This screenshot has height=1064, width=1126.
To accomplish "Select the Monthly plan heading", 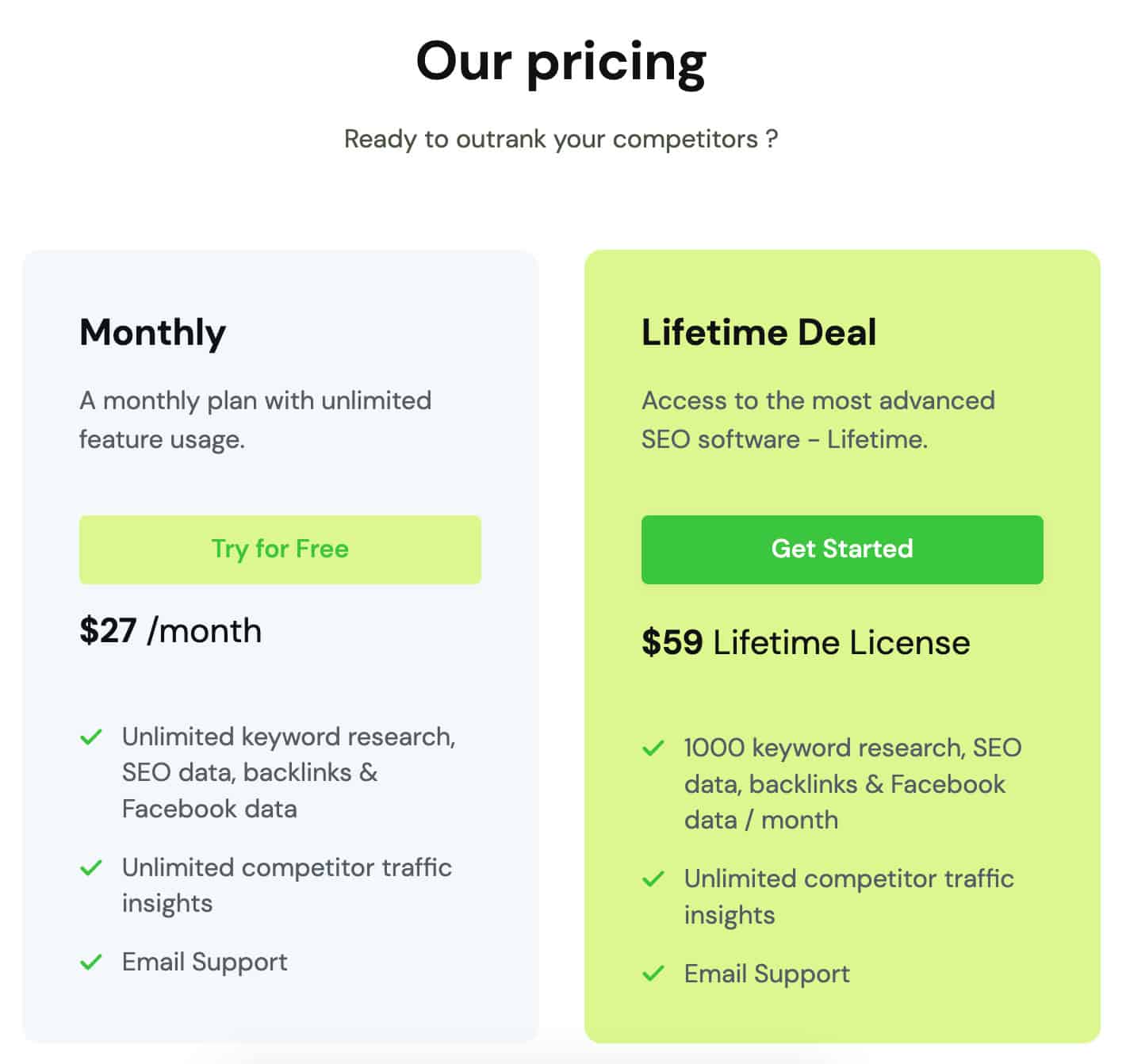I will (x=153, y=333).
